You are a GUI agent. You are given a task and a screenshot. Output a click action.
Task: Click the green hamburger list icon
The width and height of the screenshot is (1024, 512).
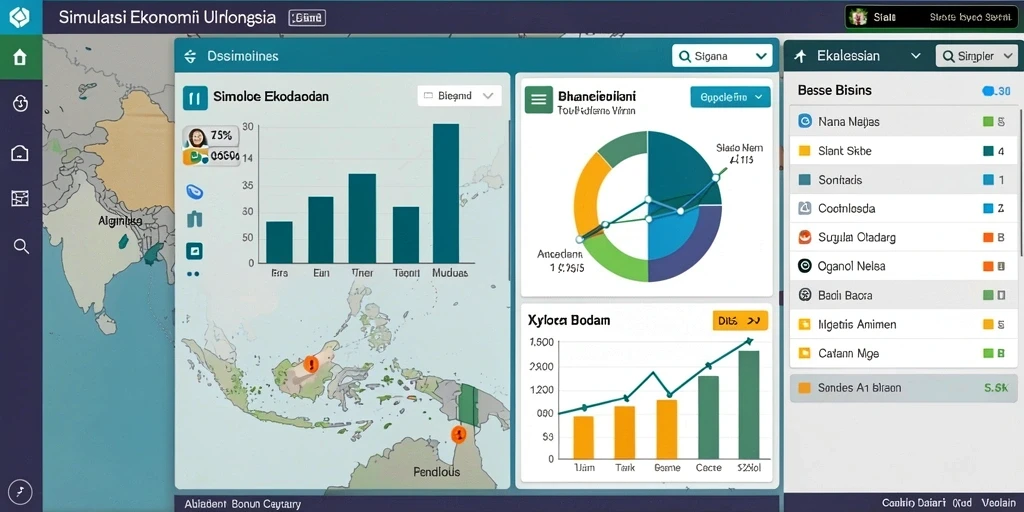point(539,99)
